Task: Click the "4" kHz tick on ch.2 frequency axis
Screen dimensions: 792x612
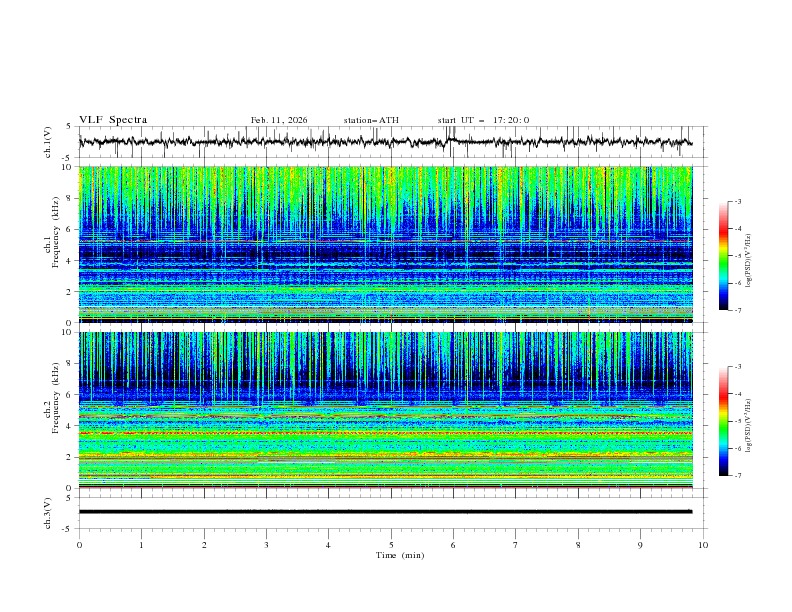Action: [70, 426]
